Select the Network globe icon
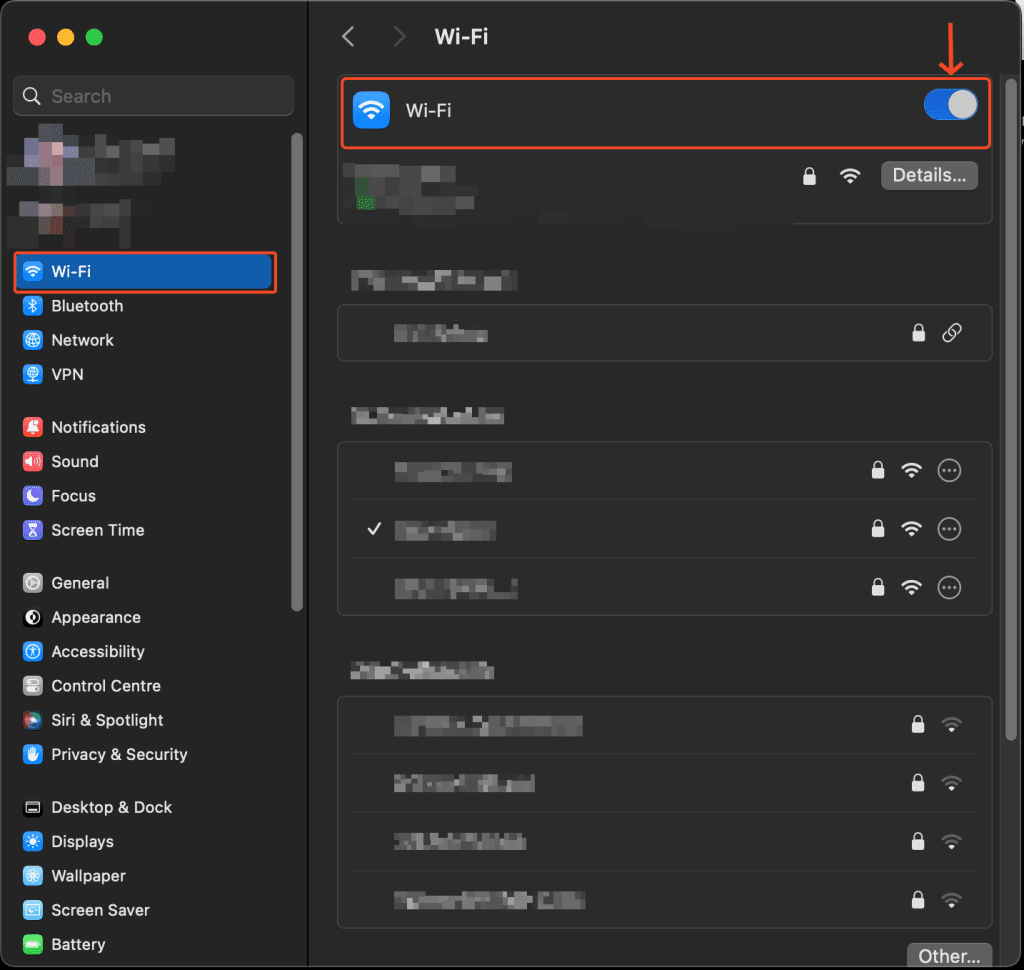Image resolution: width=1024 pixels, height=970 pixels. (x=33, y=340)
